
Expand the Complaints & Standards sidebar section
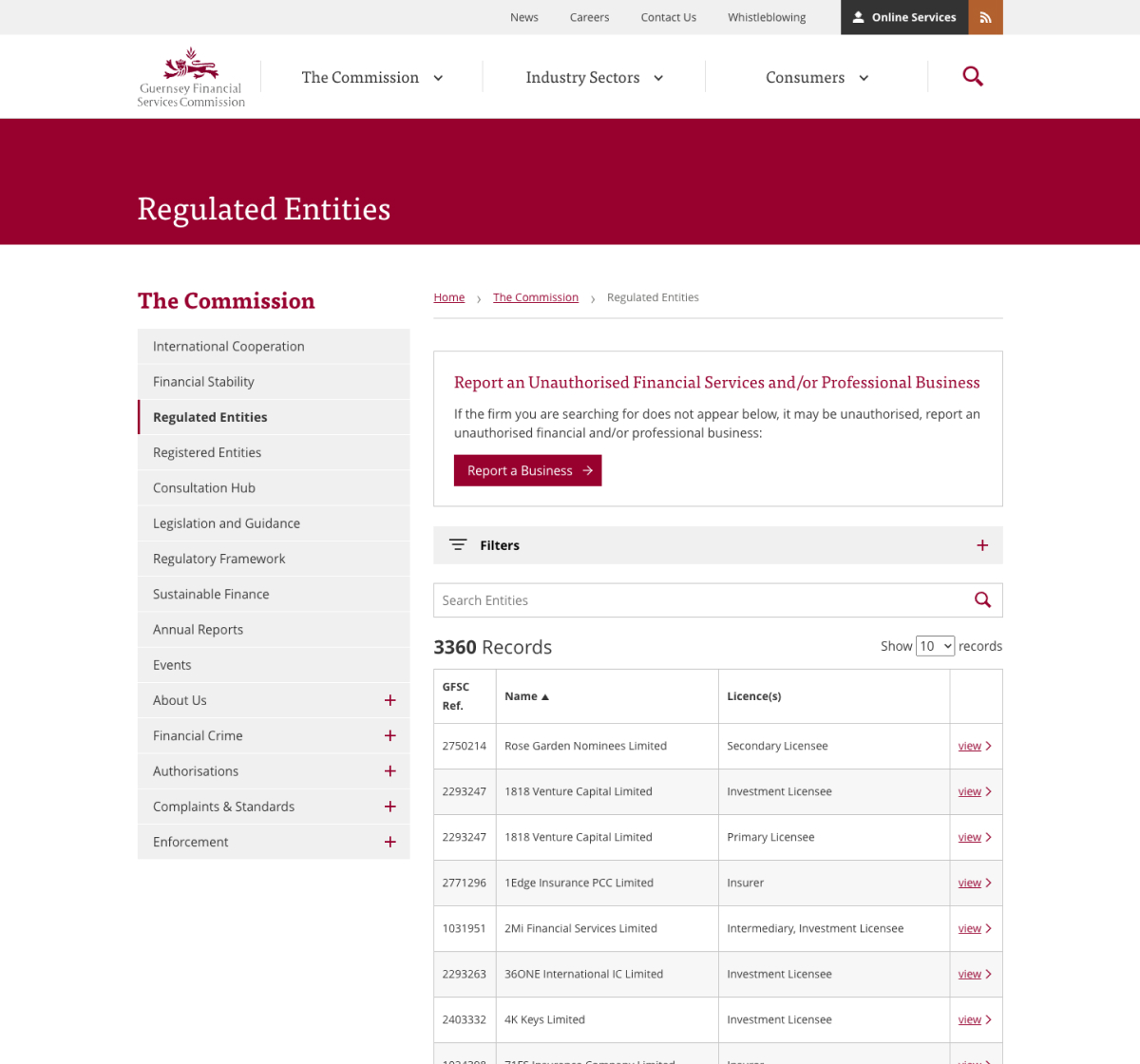[389, 805]
